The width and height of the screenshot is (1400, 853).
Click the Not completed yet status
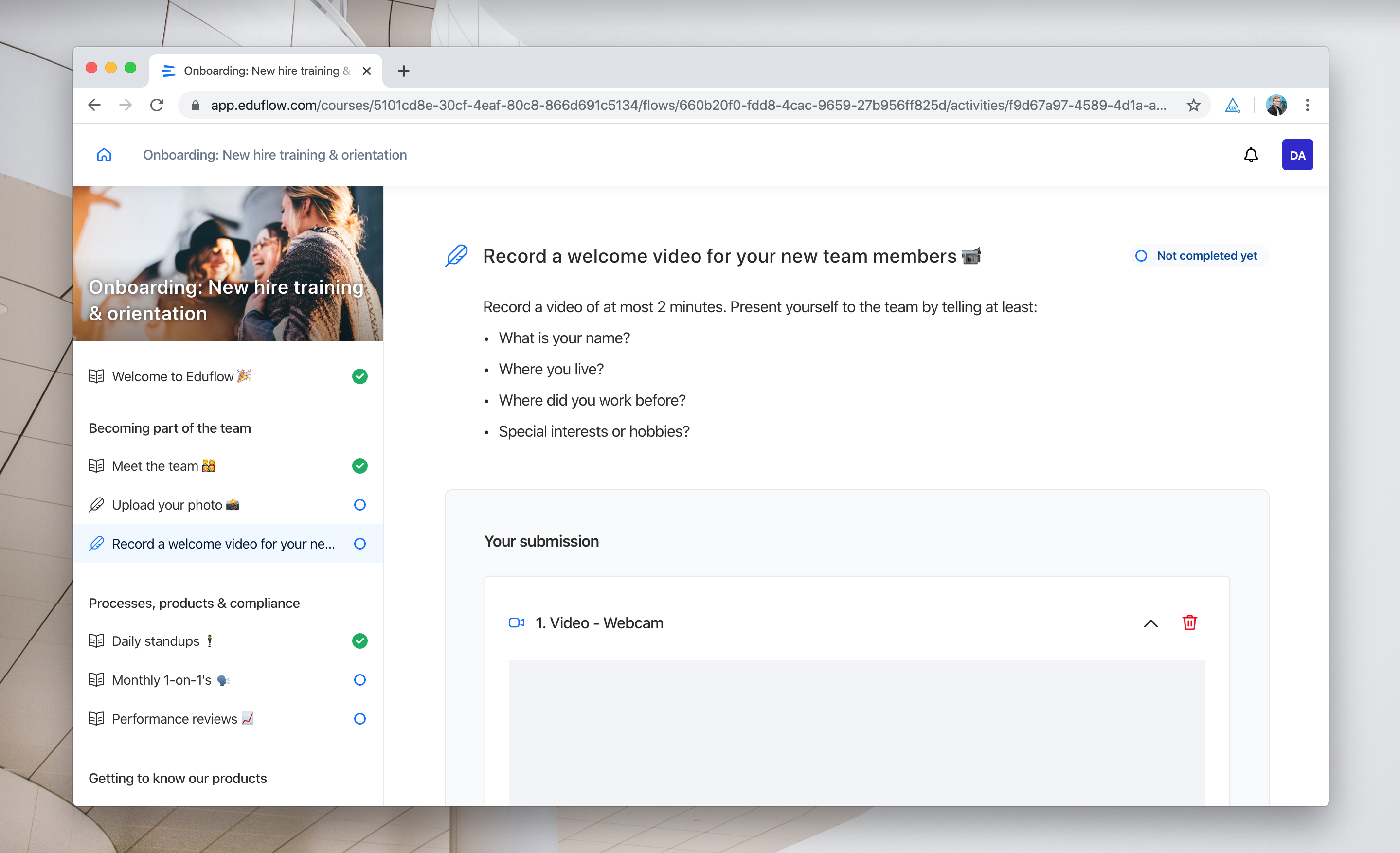pyautogui.click(x=1199, y=255)
